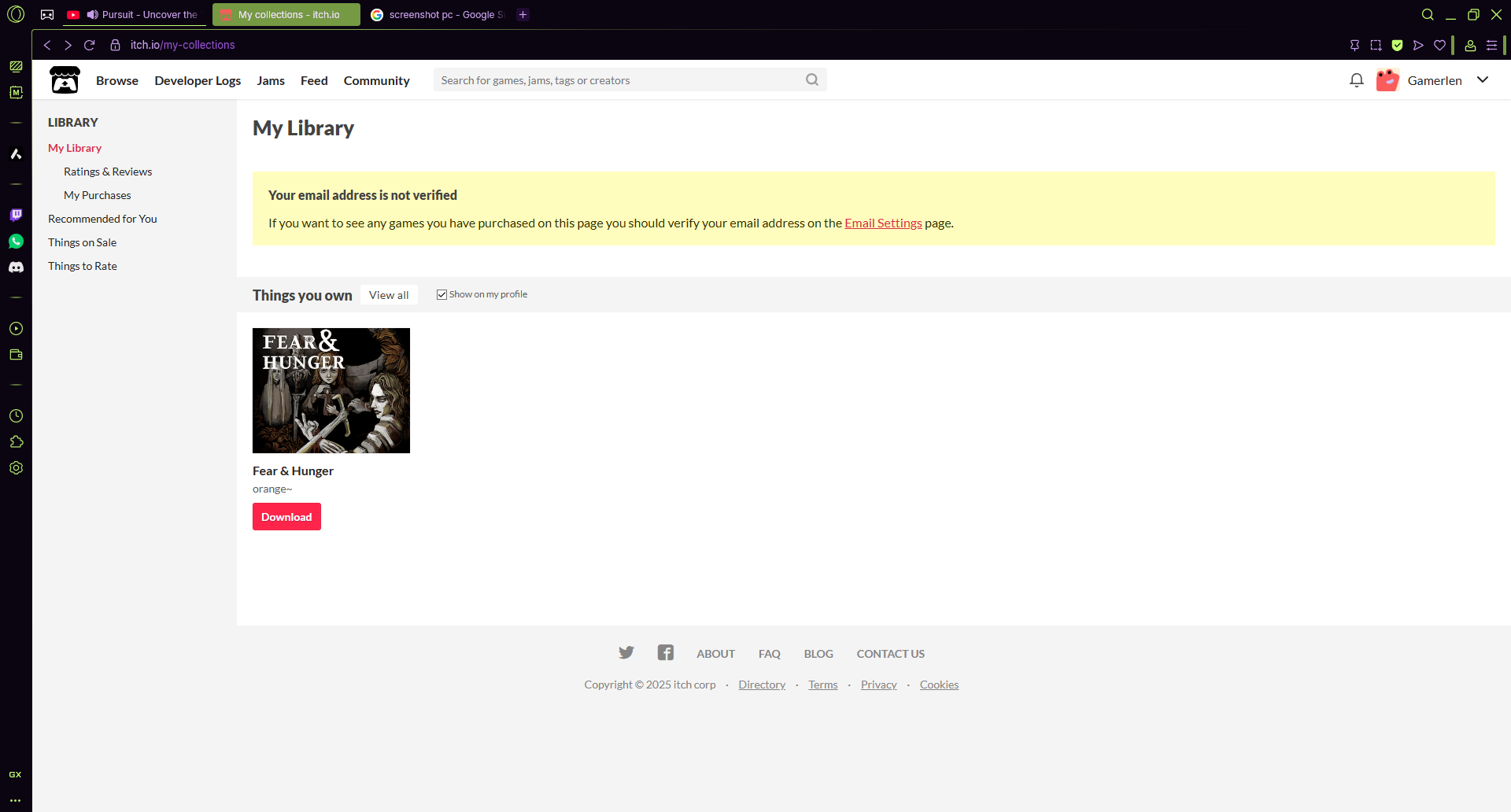Go forward with the forward arrow

[68, 45]
